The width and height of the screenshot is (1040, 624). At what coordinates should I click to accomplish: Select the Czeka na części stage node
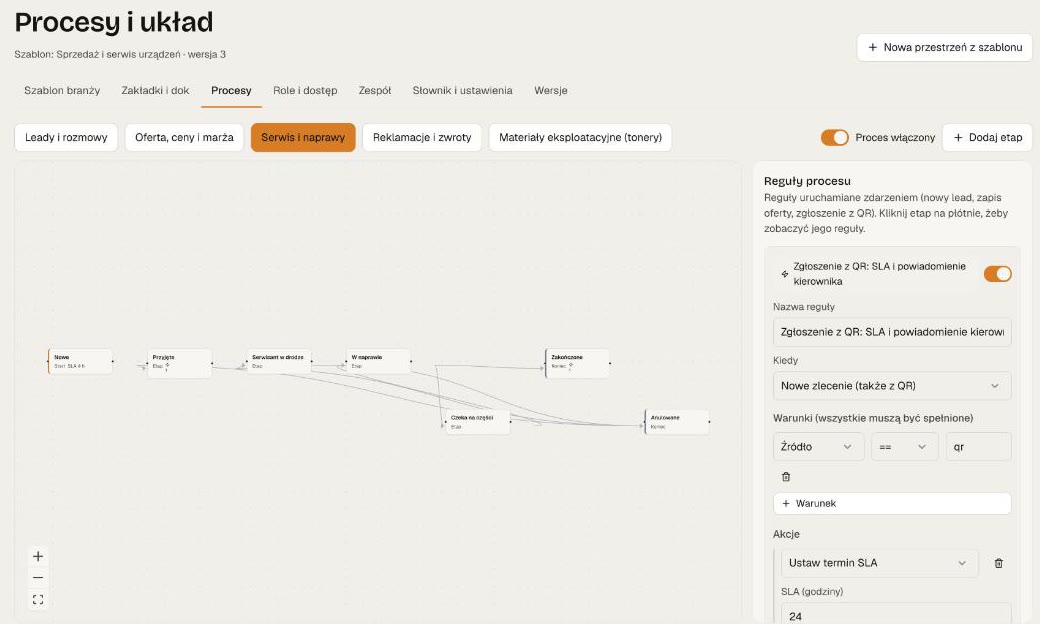(478, 422)
